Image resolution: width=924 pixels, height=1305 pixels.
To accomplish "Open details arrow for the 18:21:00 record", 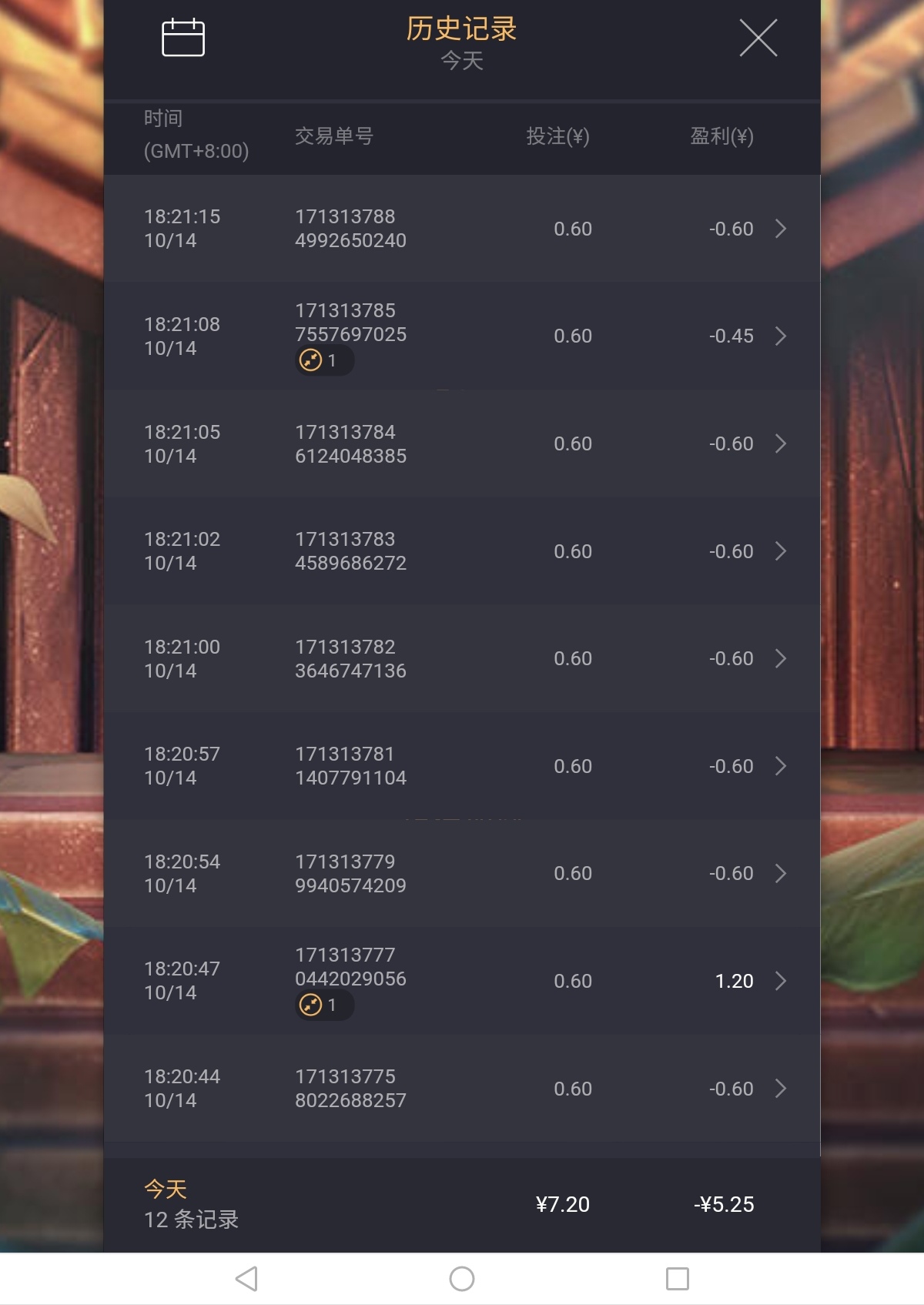I will click(x=780, y=658).
